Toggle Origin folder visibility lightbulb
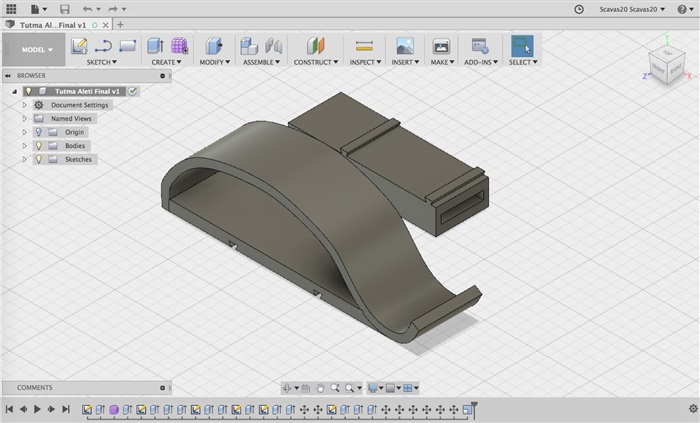Viewport: 700px width, 423px height. (x=38, y=132)
